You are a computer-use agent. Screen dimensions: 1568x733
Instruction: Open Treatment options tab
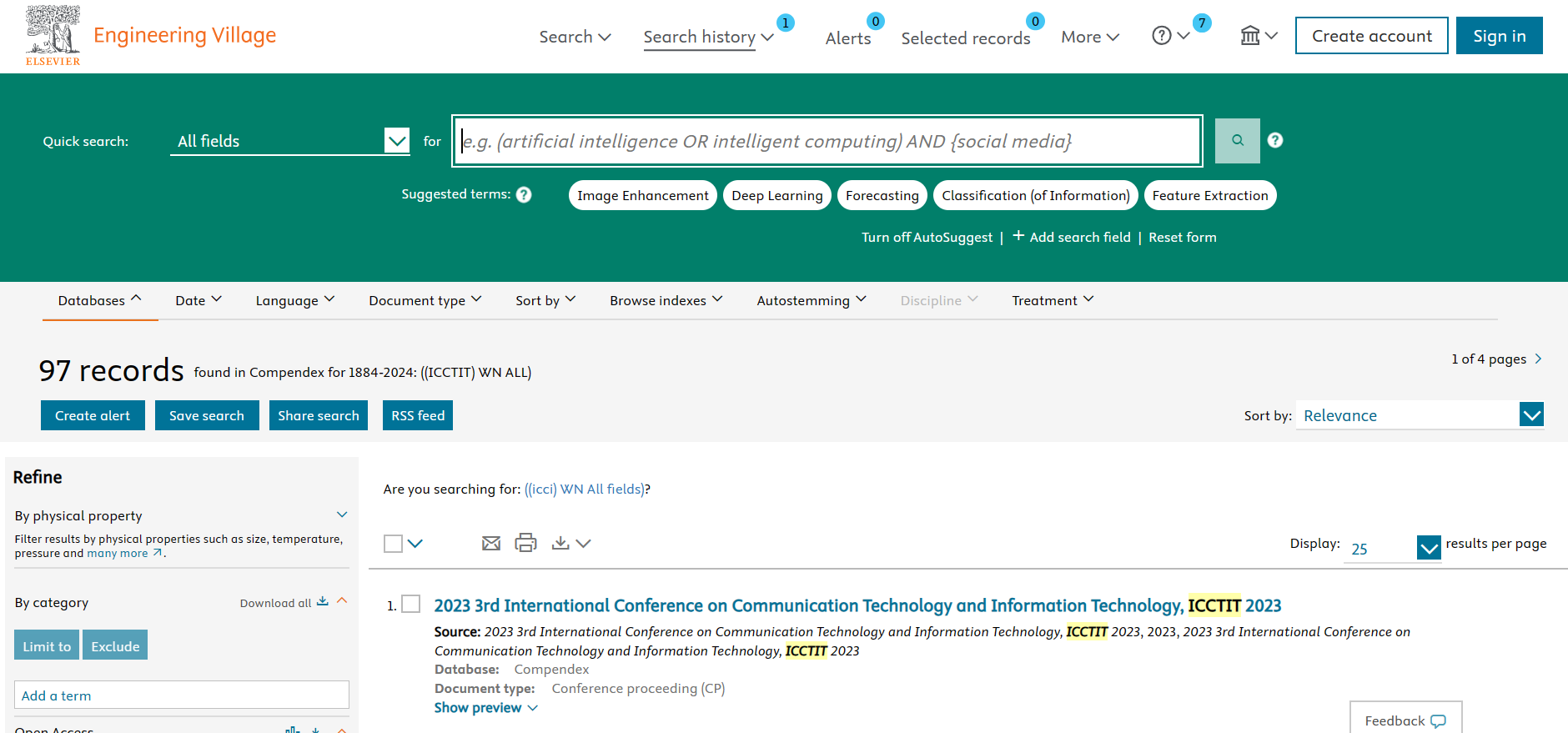click(x=1053, y=300)
